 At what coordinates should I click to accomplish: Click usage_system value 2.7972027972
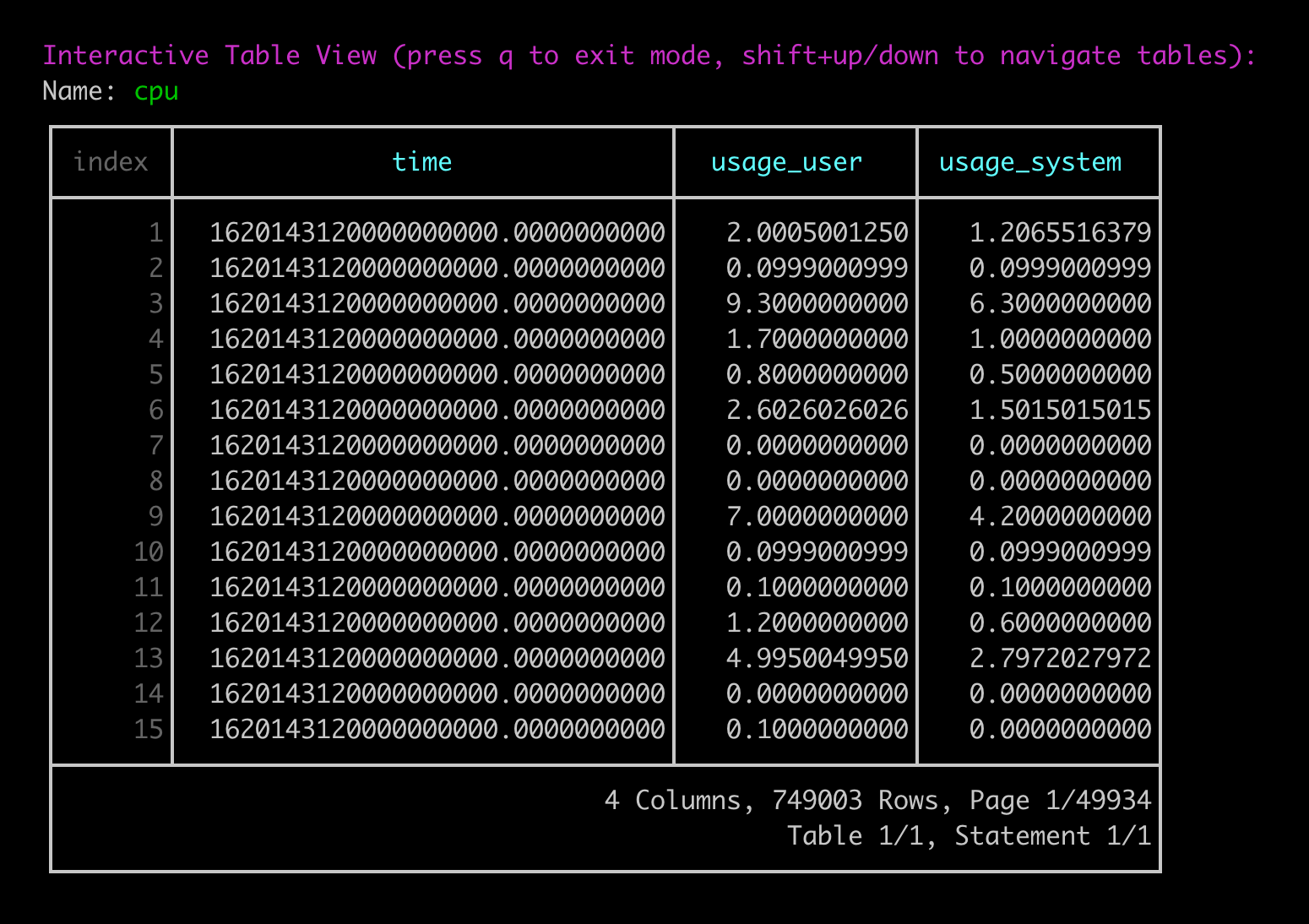pyautogui.click(x=1060, y=658)
